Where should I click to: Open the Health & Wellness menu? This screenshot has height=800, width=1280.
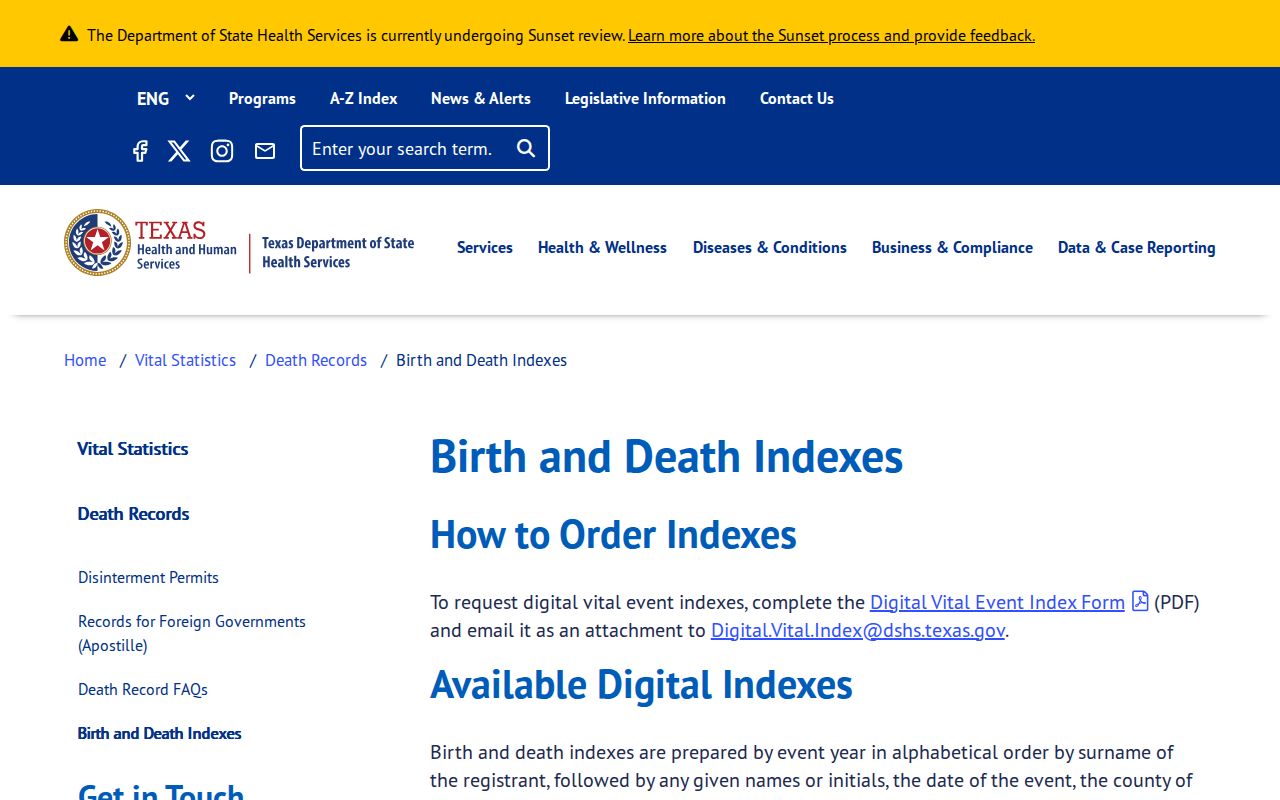tap(602, 247)
